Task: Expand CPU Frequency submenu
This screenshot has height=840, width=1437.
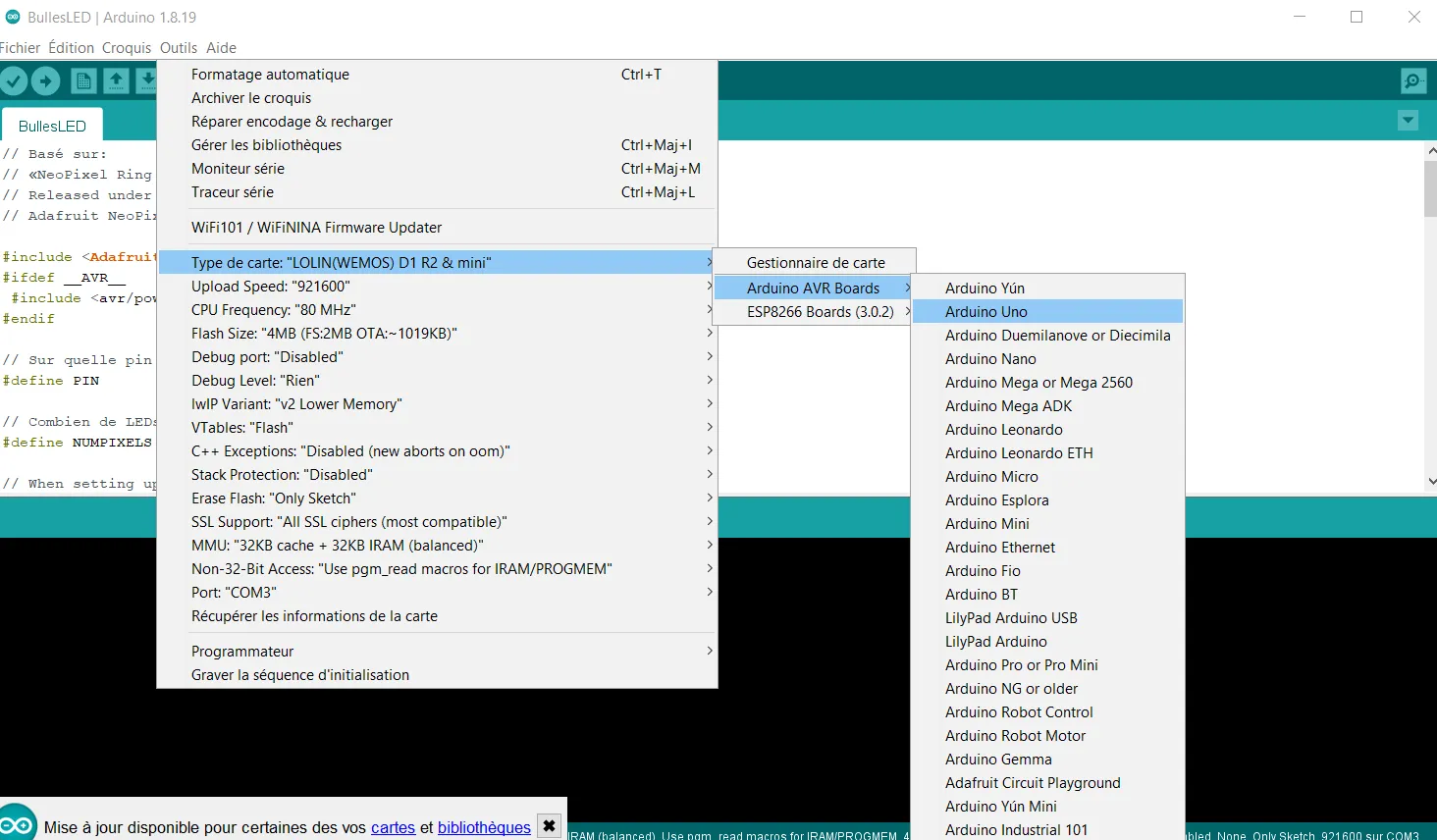Action: pyautogui.click(x=437, y=310)
